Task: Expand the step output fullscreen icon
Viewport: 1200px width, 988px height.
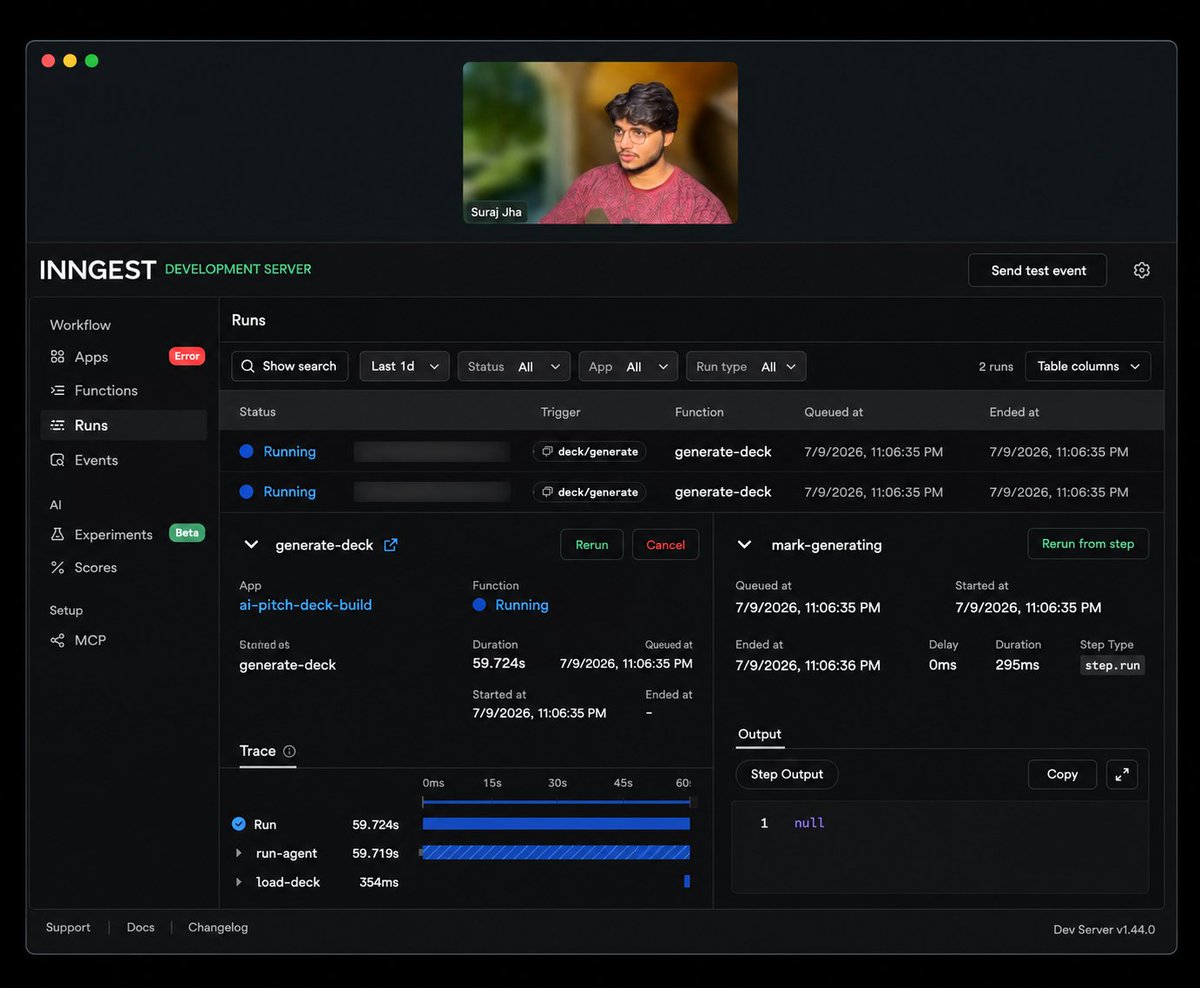Action: tap(1122, 774)
